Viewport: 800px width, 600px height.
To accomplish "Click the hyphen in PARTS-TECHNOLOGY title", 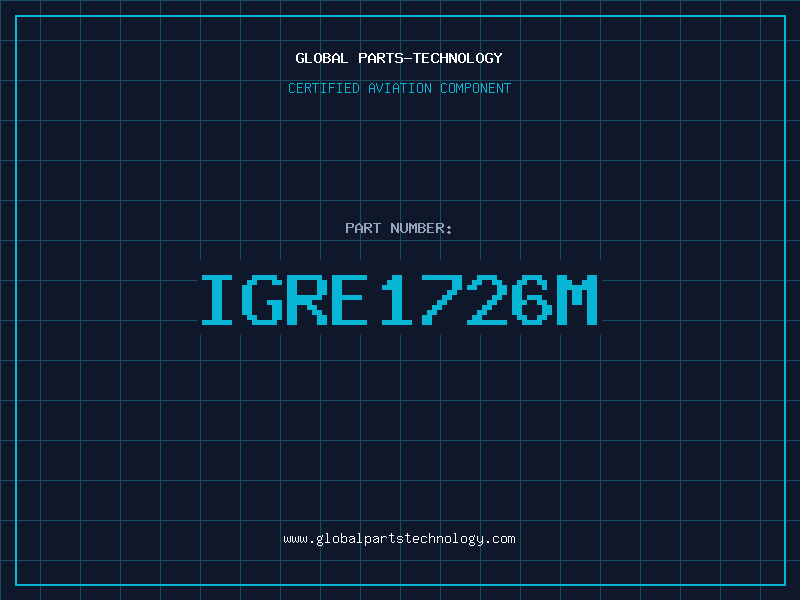I will [x=408, y=59].
